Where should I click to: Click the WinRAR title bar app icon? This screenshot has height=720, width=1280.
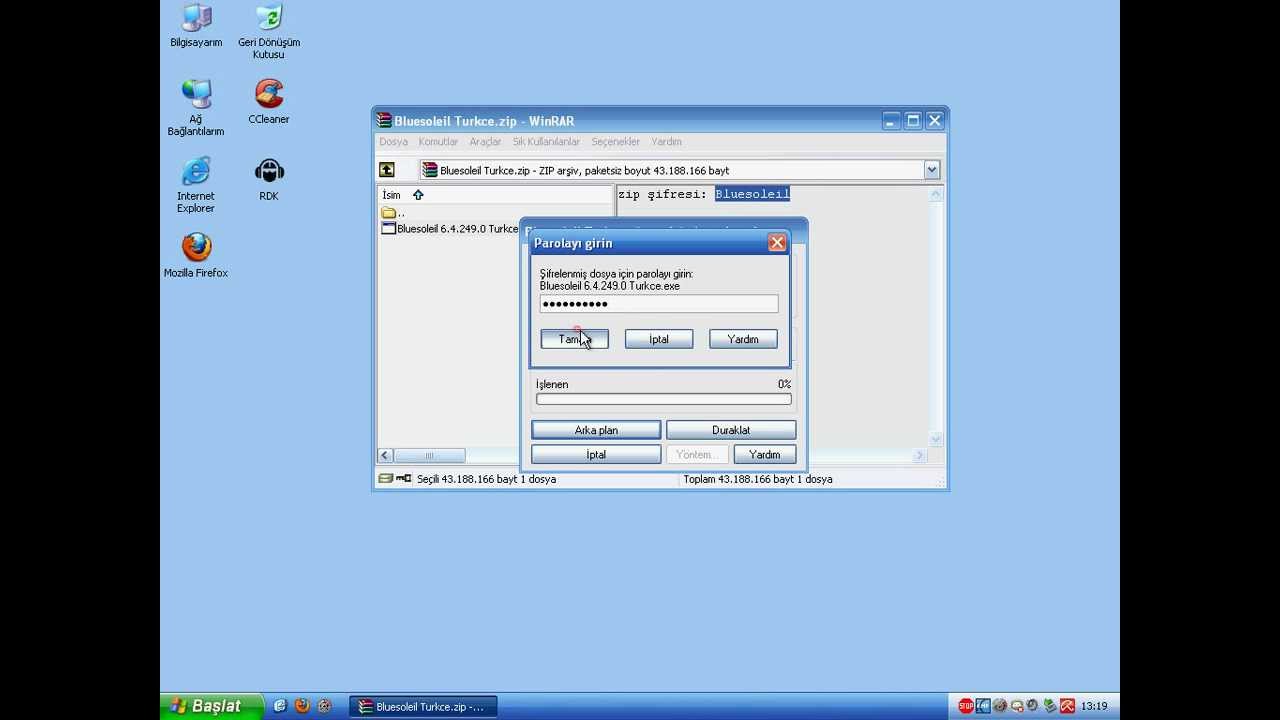pyautogui.click(x=384, y=121)
